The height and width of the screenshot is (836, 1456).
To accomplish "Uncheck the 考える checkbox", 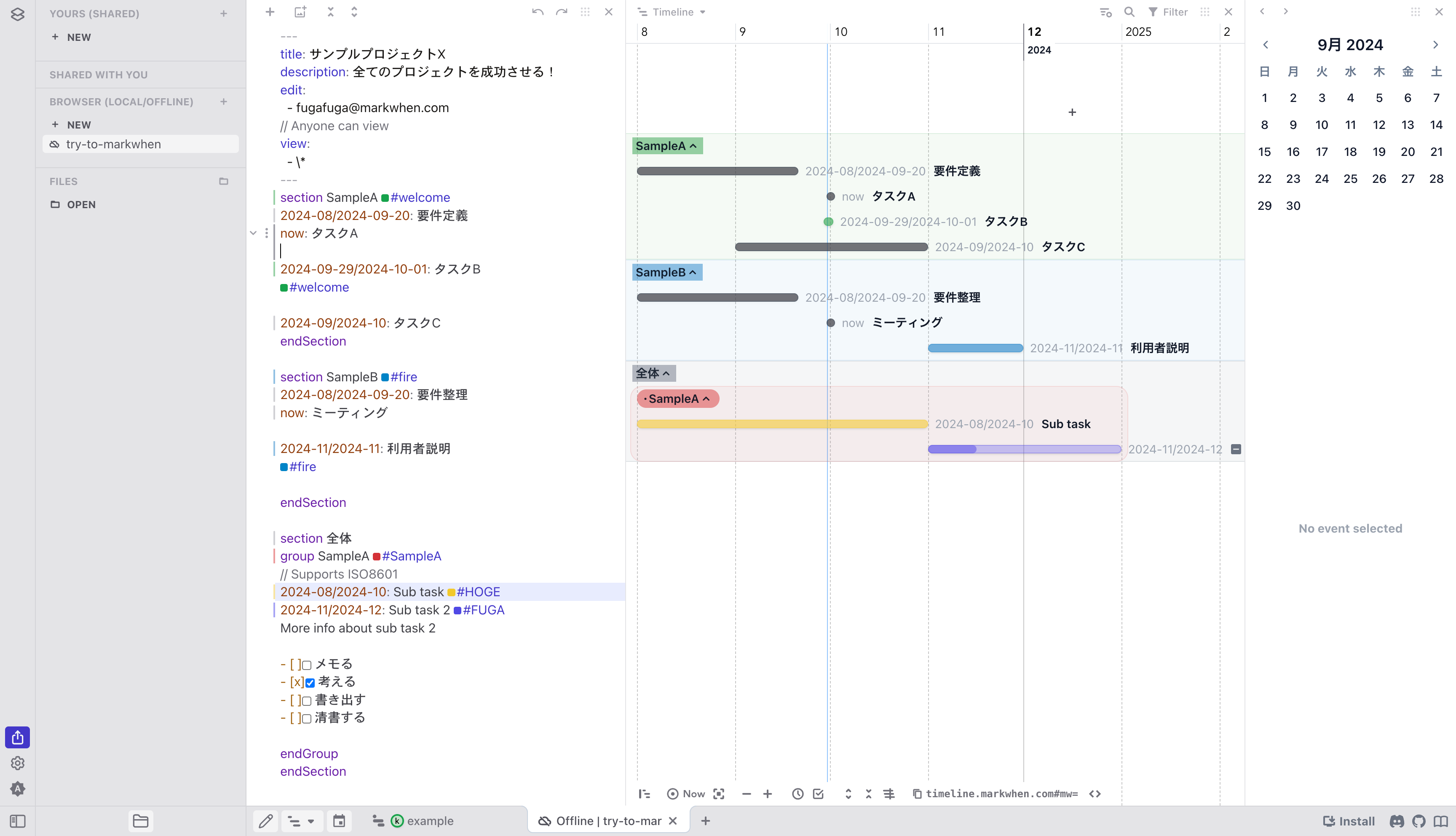I will click(310, 682).
